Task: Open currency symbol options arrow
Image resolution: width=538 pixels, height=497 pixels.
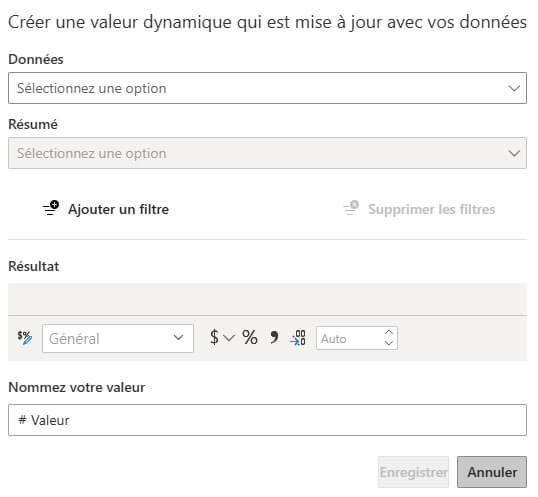Action: [229, 338]
